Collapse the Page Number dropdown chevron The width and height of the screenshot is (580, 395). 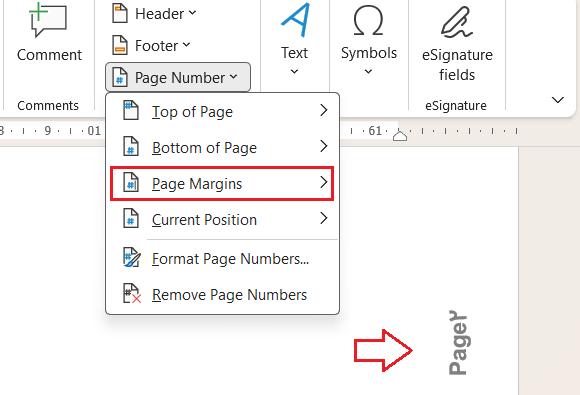click(233, 77)
